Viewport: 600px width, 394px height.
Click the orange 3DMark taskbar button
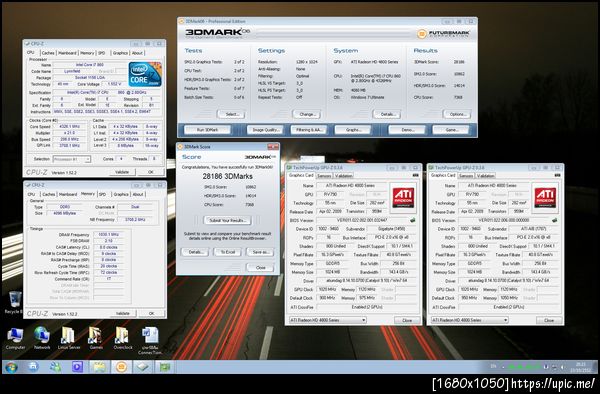[121, 367]
